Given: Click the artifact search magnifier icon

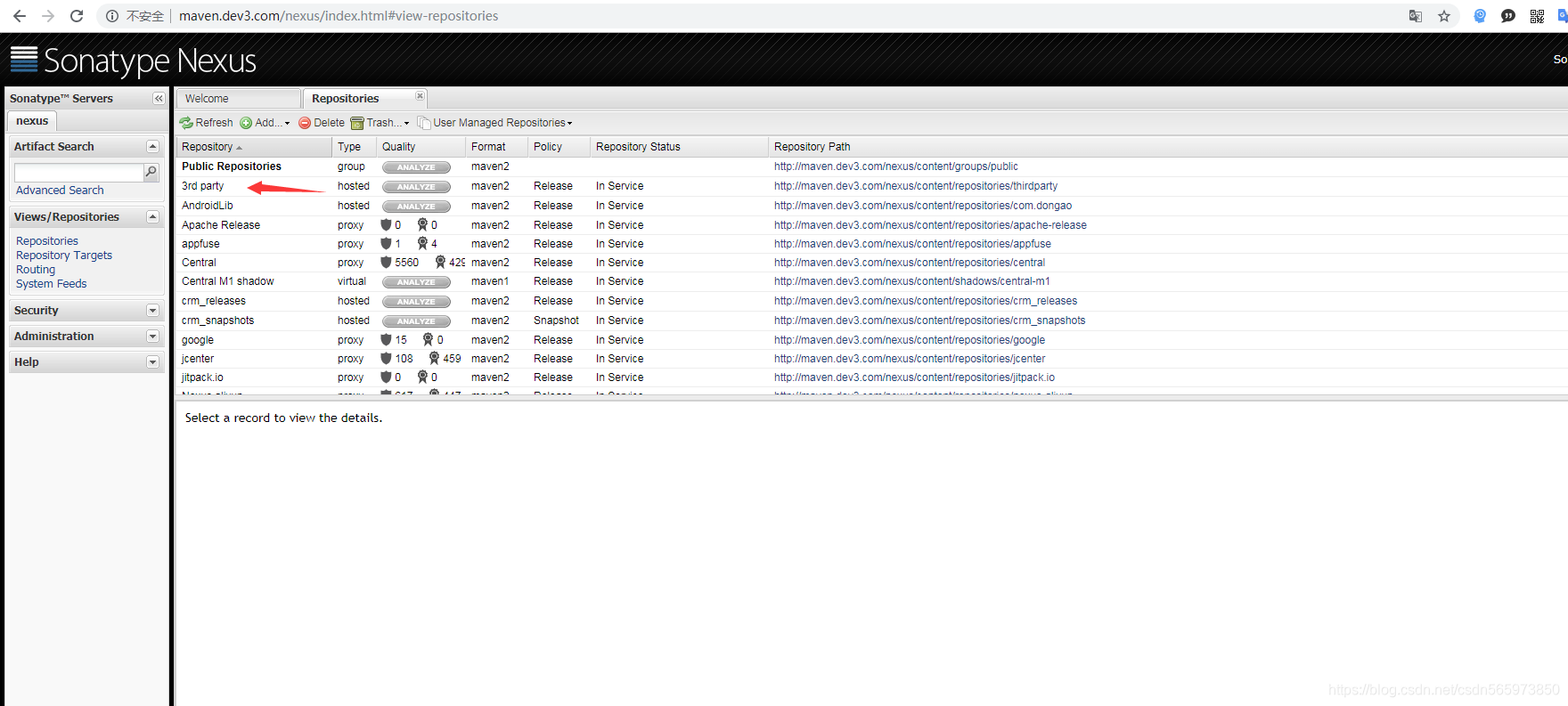Looking at the screenshot, I should coord(151,172).
